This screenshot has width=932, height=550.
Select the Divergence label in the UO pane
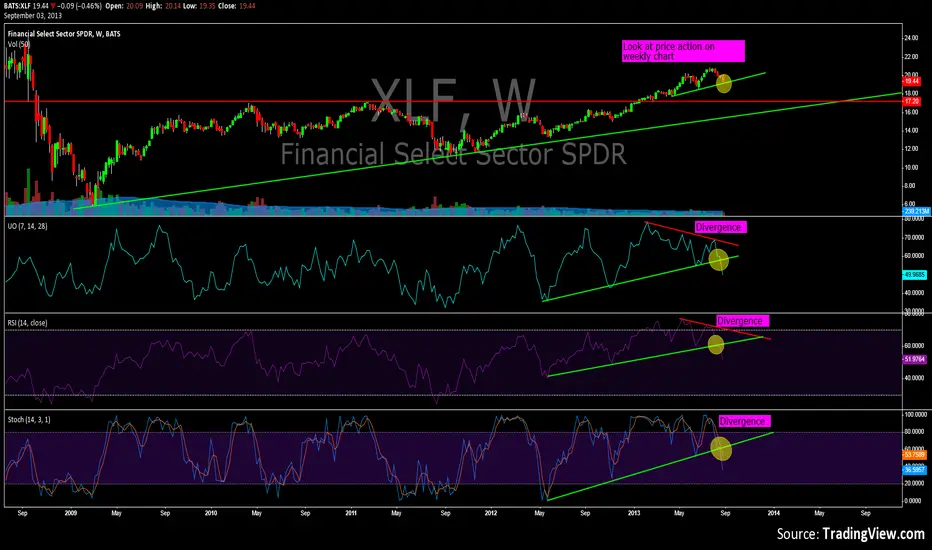point(720,227)
